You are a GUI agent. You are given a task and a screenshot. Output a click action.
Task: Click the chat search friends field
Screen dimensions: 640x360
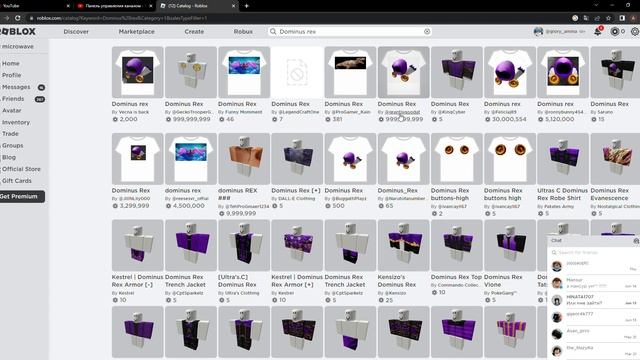pyautogui.click(x=594, y=253)
